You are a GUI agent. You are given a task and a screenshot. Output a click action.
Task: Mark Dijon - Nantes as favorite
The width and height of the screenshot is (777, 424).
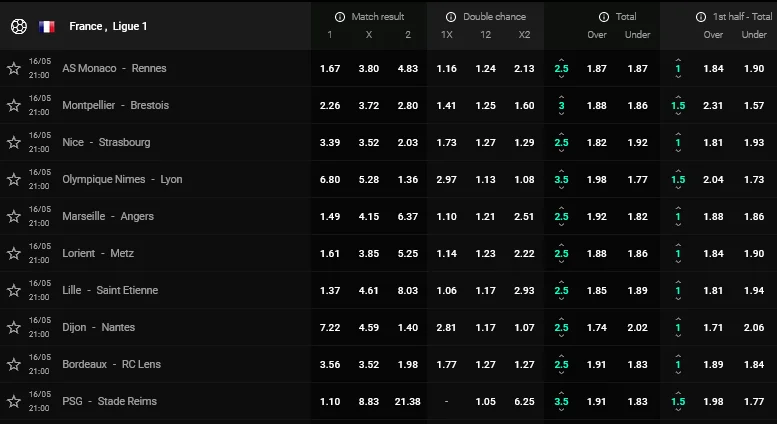(14, 327)
